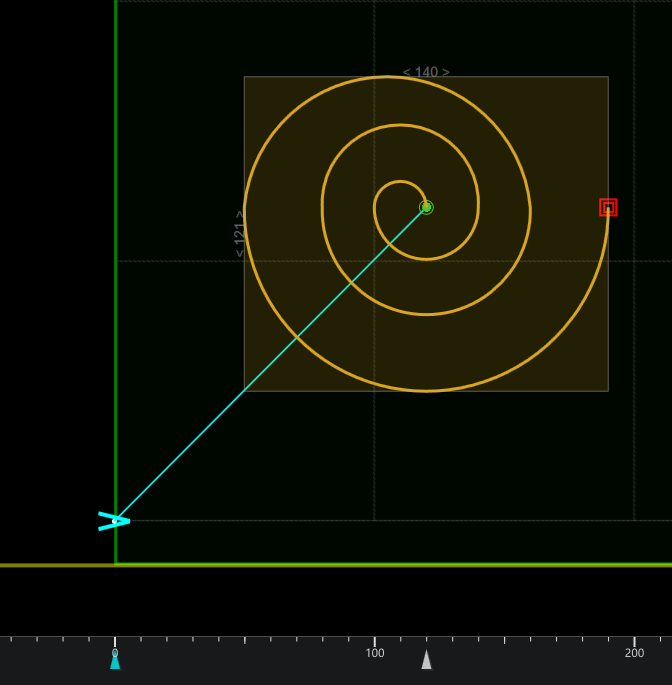Click the cyan arrow origin marker
The image size is (672, 685).
point(115,521)
